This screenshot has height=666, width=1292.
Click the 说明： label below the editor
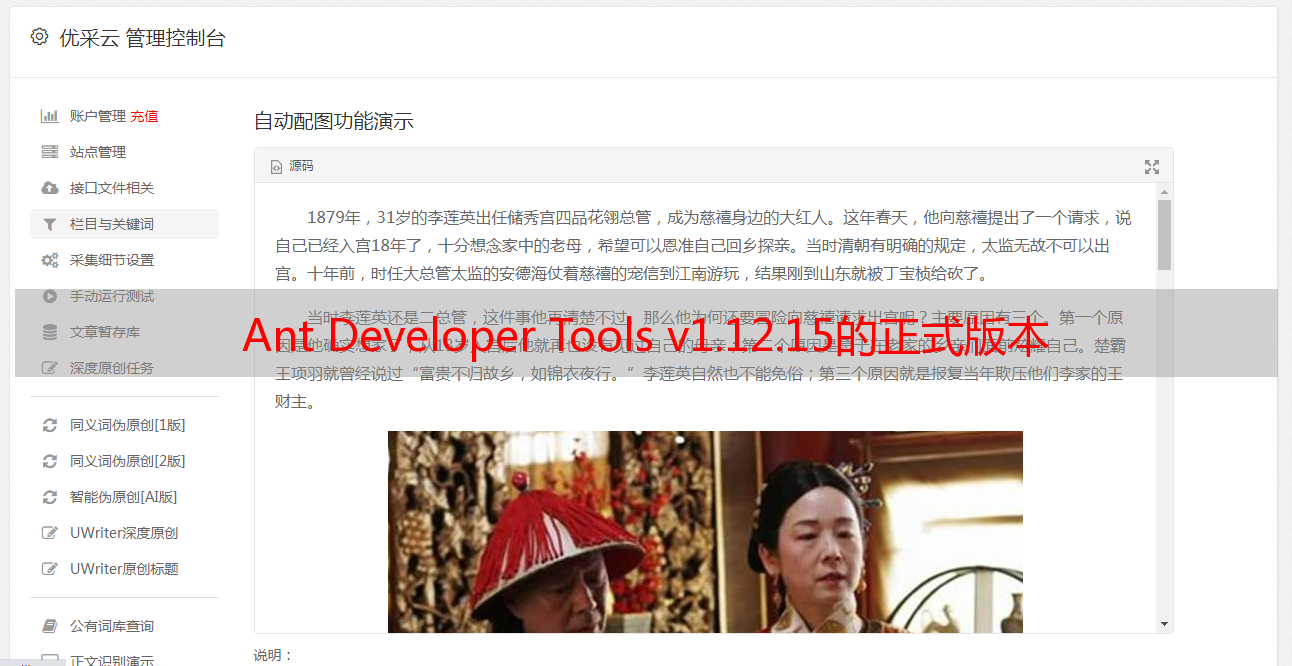click(274, 655)
